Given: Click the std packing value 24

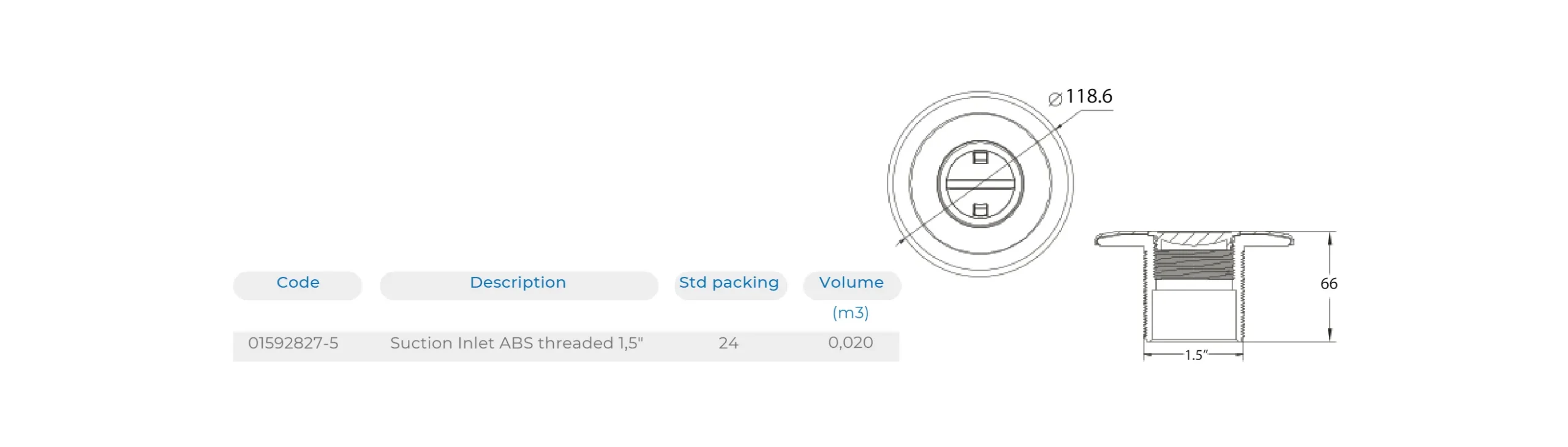Looking at the screenshot, I should click(728, 343).
